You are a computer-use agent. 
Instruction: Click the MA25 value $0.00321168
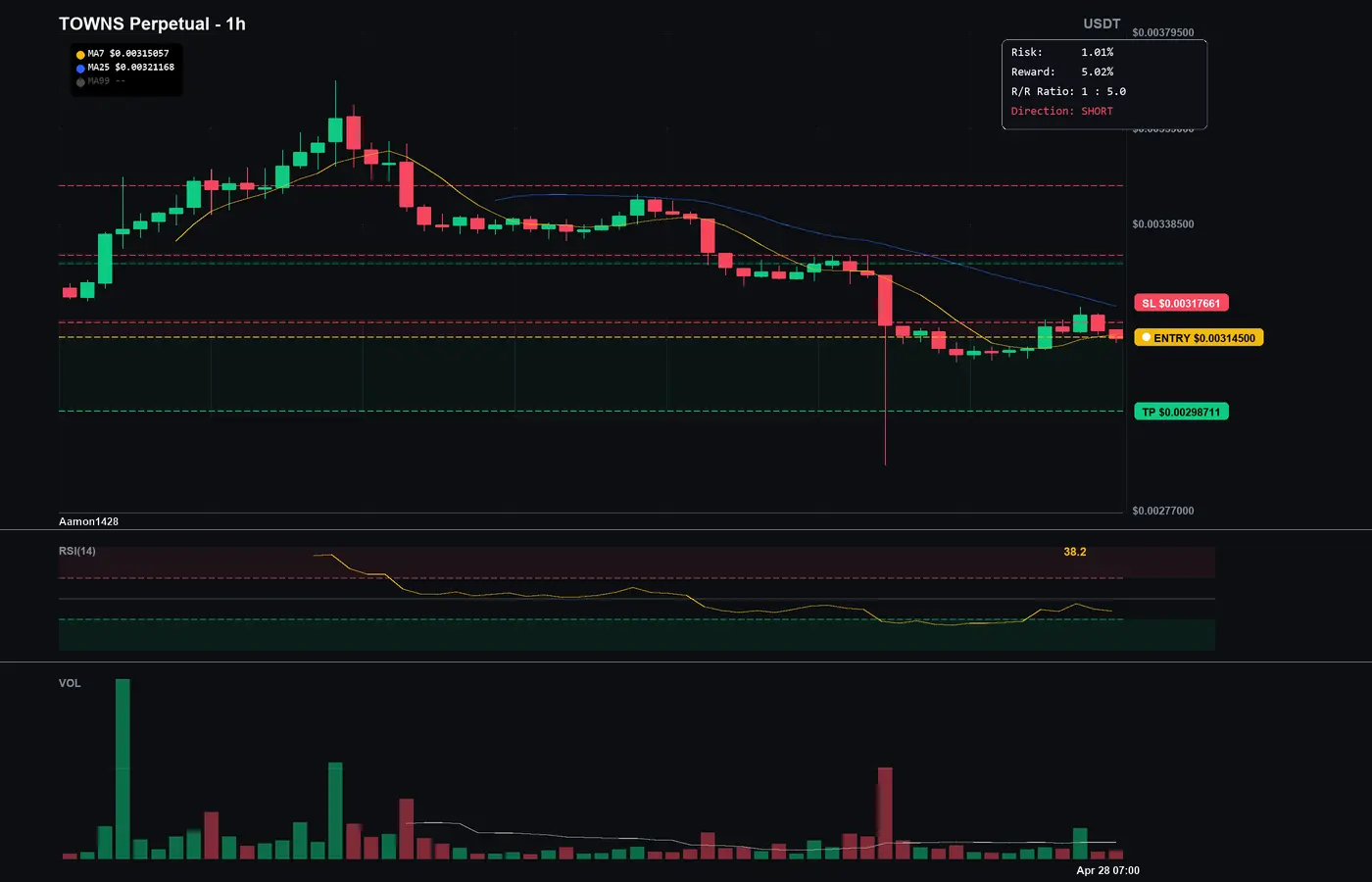144,68
